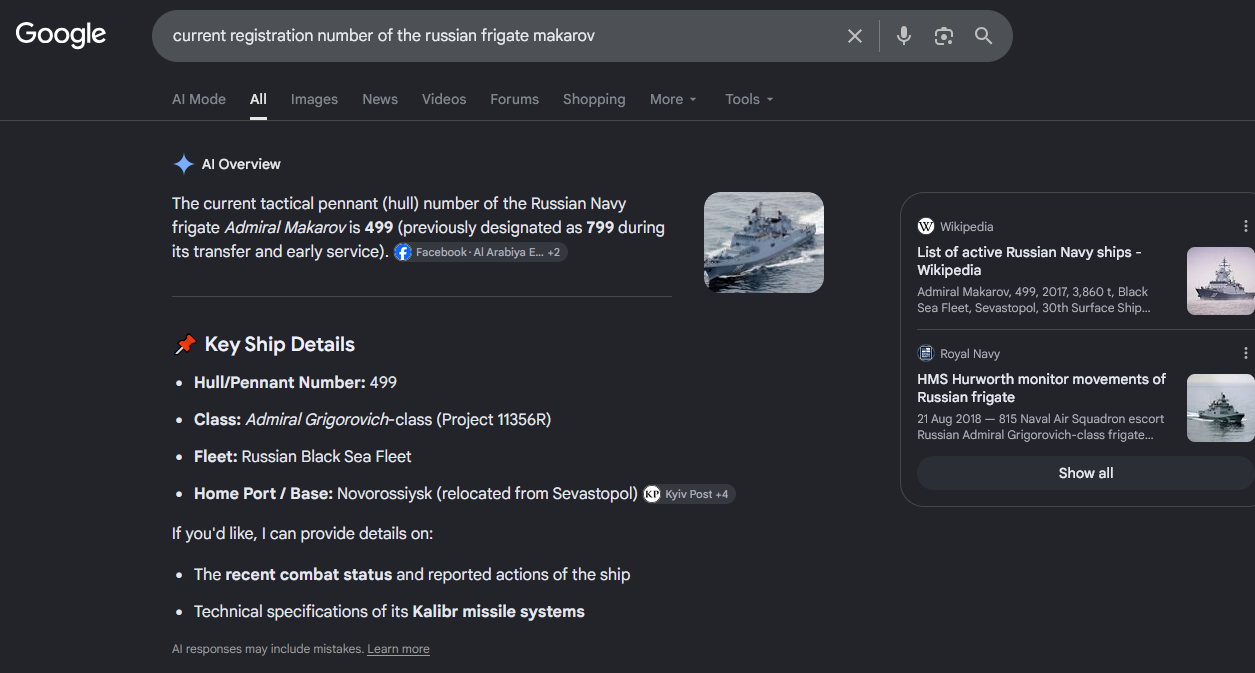Viewport: 1255px width, 673px height.
Task: Start voice search with microphone icon
Action: point(904,36)
